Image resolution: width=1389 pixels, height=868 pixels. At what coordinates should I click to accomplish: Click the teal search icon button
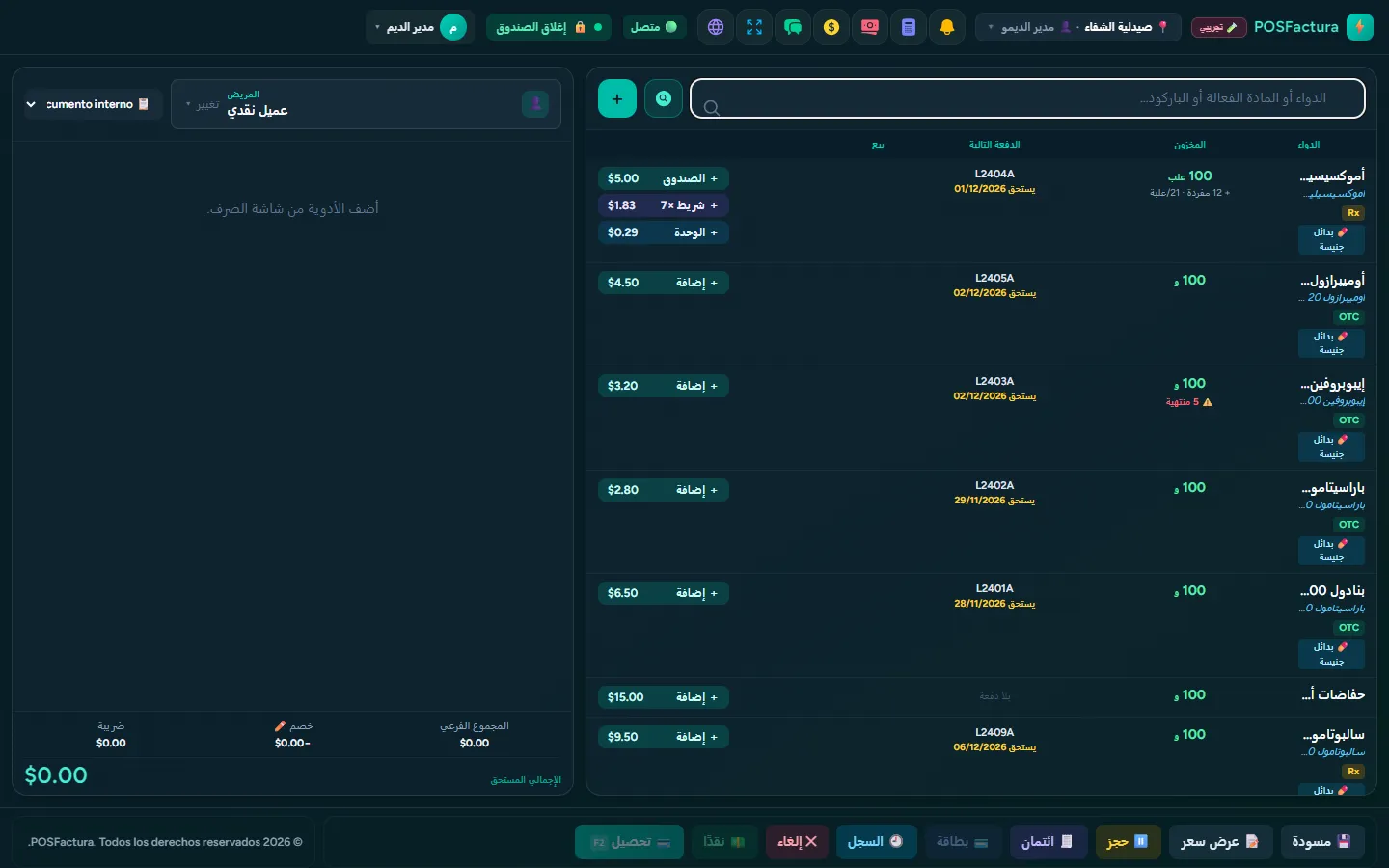pyautogui.click(x=664, y=98)
